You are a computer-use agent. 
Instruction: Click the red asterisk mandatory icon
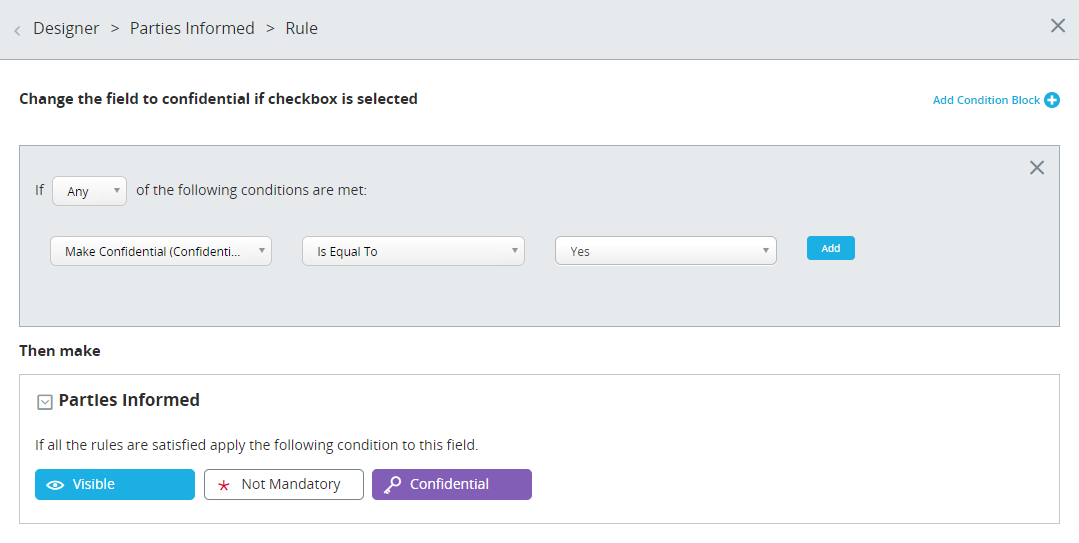pyautogui.click(x=224, y=485)
